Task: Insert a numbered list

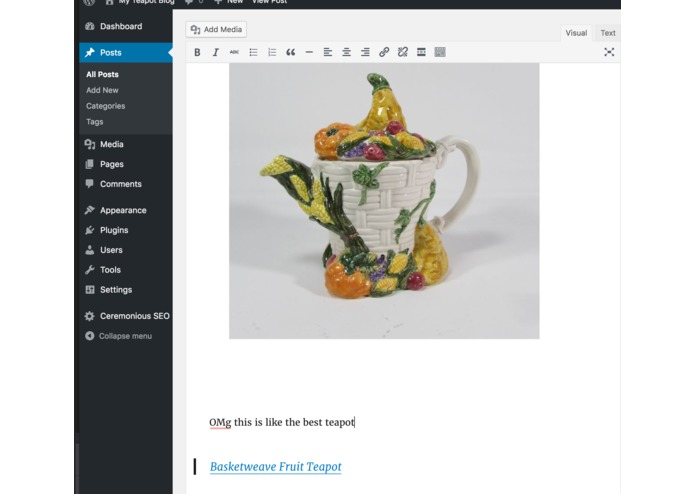Action: [272, 52]
